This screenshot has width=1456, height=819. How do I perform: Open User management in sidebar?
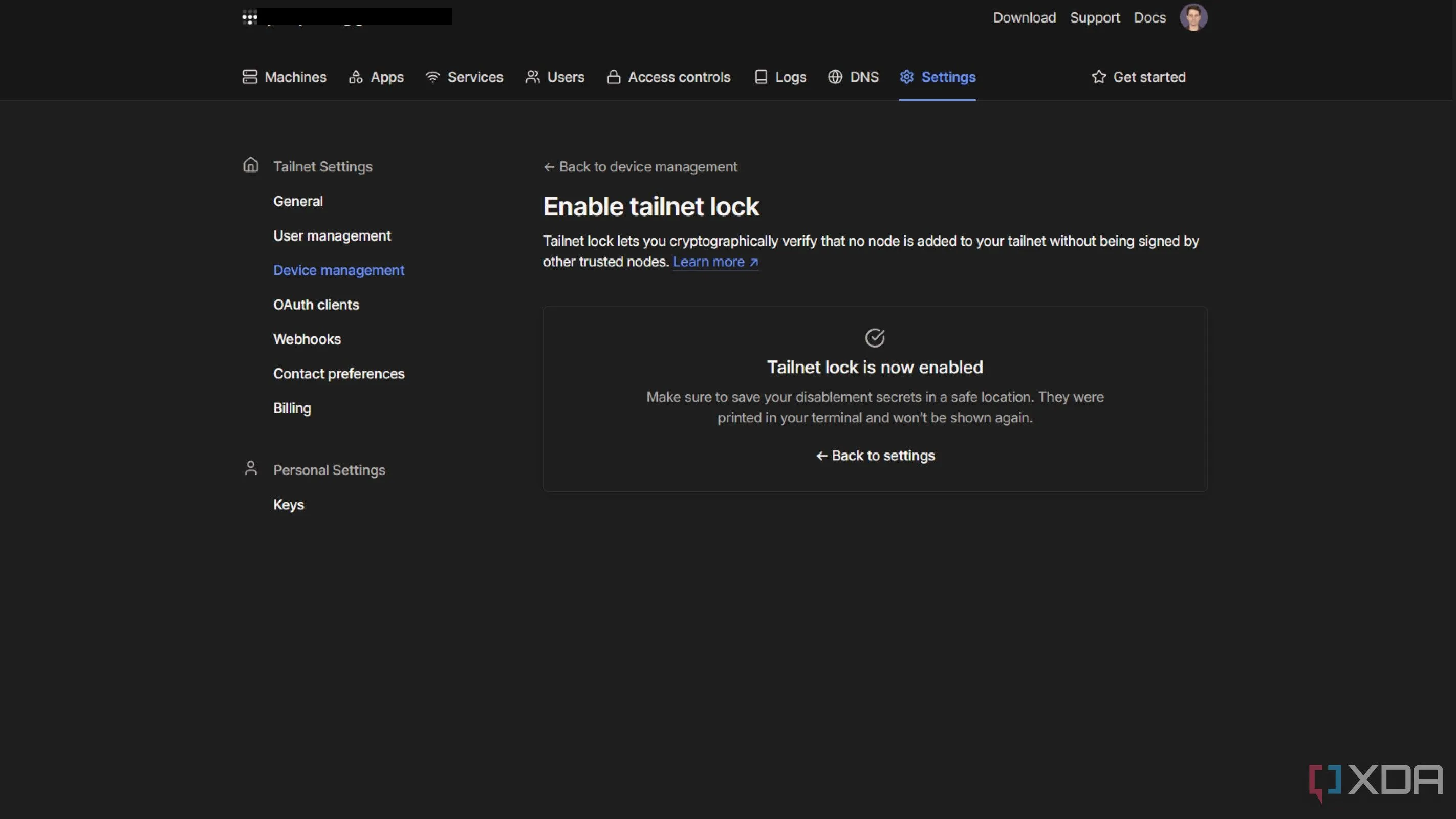point(332,235)
